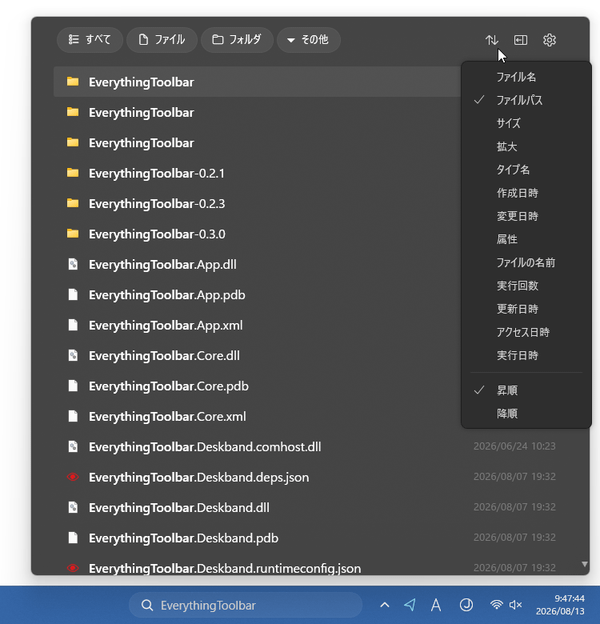This screenshot has height=624, width=600.
Task: Open folder EverythingToolbar-0.2.1
Action: tap(257, 173)
